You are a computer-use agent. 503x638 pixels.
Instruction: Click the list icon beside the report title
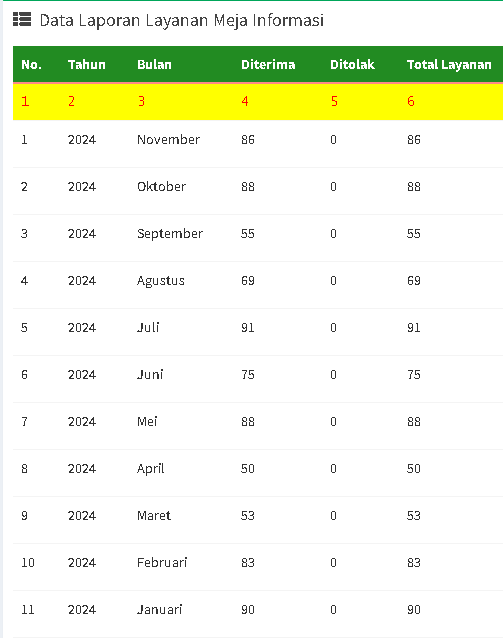[22, 19]
